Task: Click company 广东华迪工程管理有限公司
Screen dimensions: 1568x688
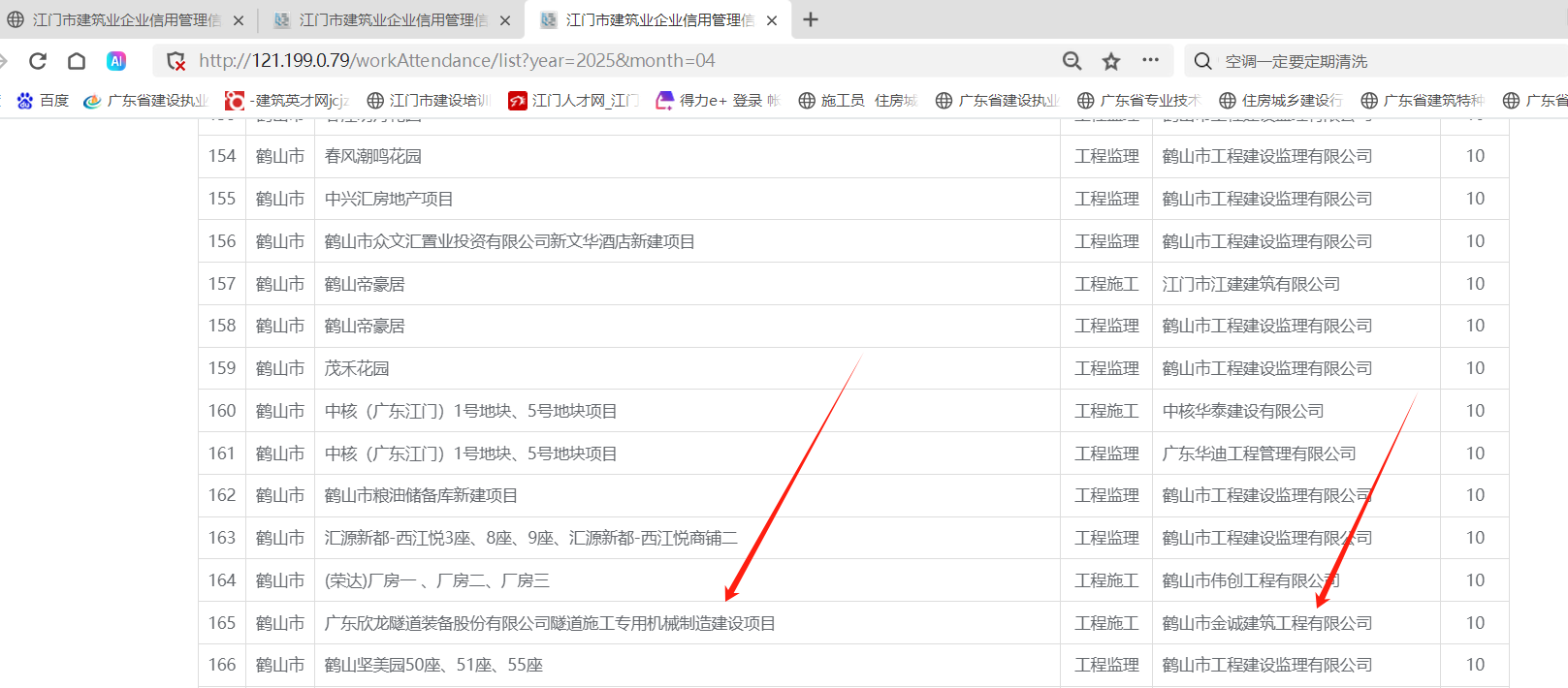Action: tap(1260, 453)
